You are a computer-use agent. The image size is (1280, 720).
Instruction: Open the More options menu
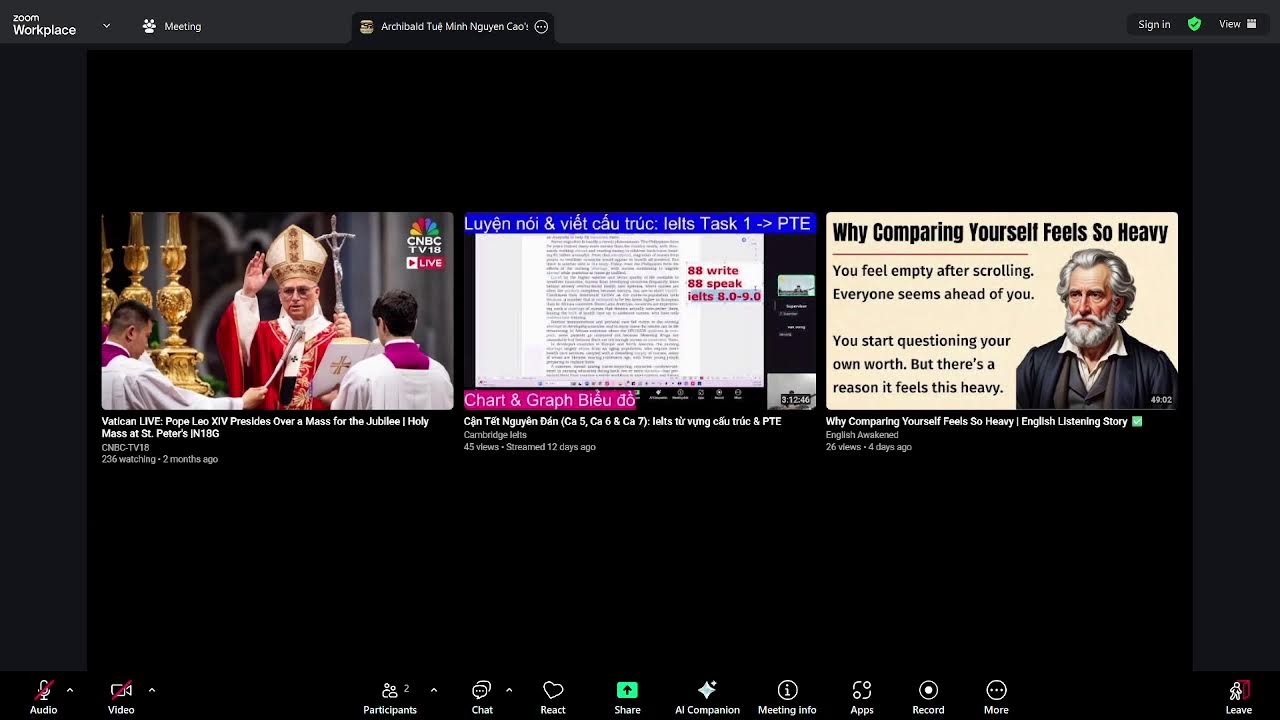(x=996, y=697)
